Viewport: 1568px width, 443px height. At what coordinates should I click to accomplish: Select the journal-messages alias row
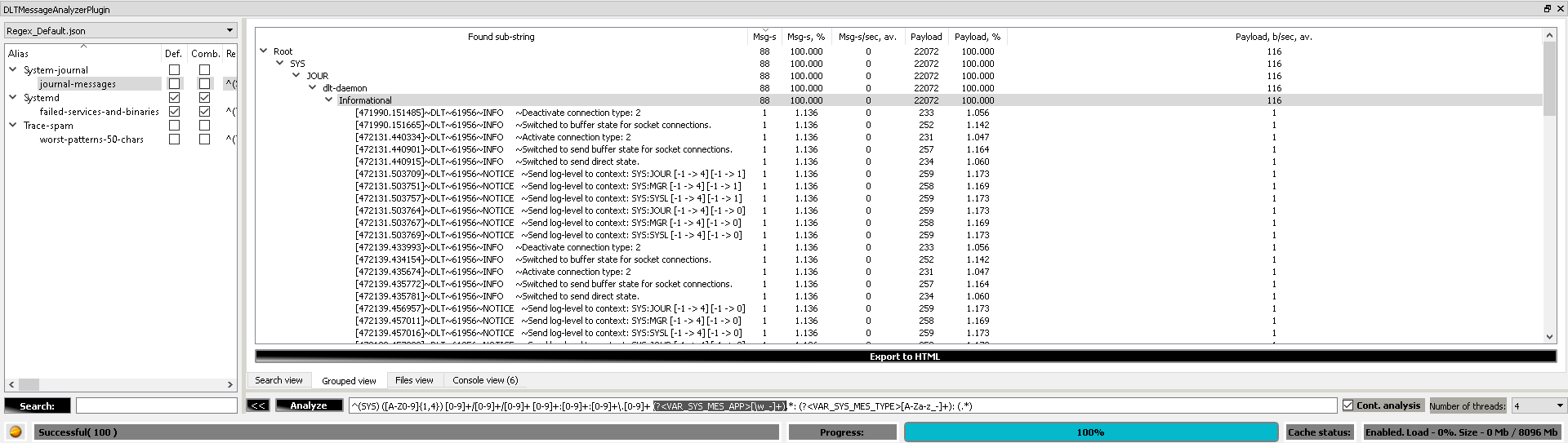pos(78,84)
